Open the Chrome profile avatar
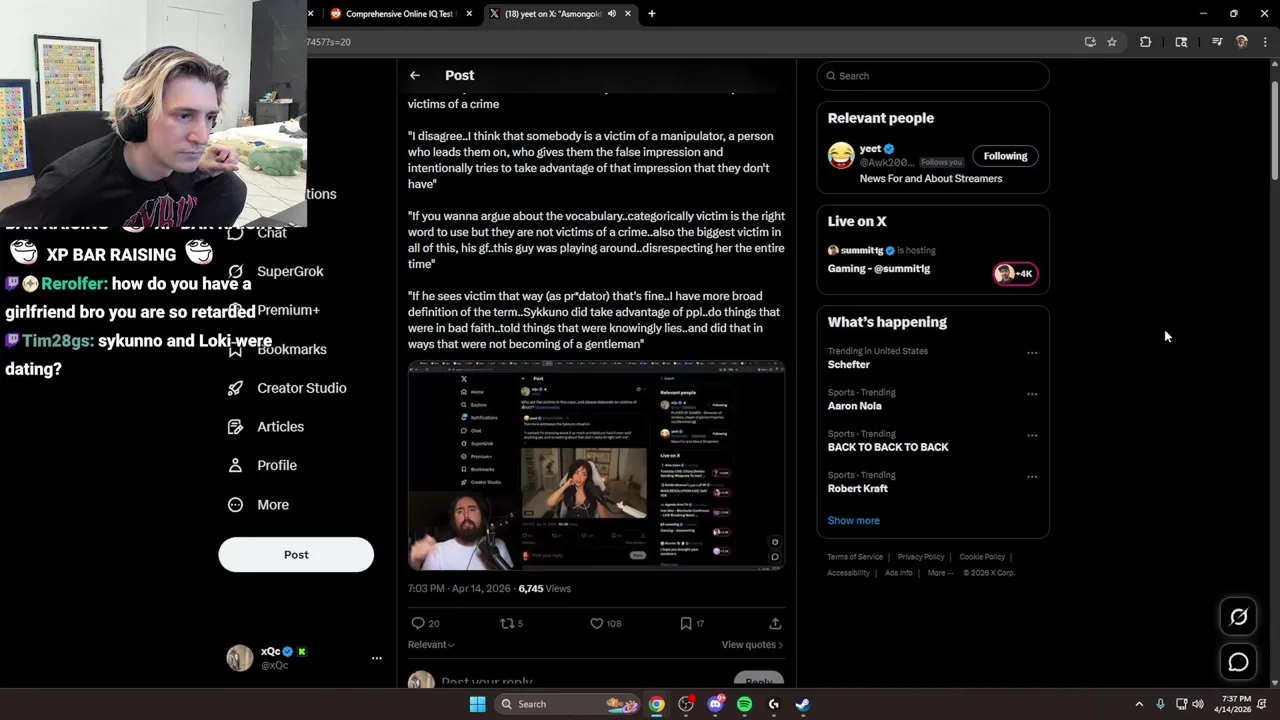Image resolution: width=1280 pixels, height=720 pixels. tap(1241, 42)
